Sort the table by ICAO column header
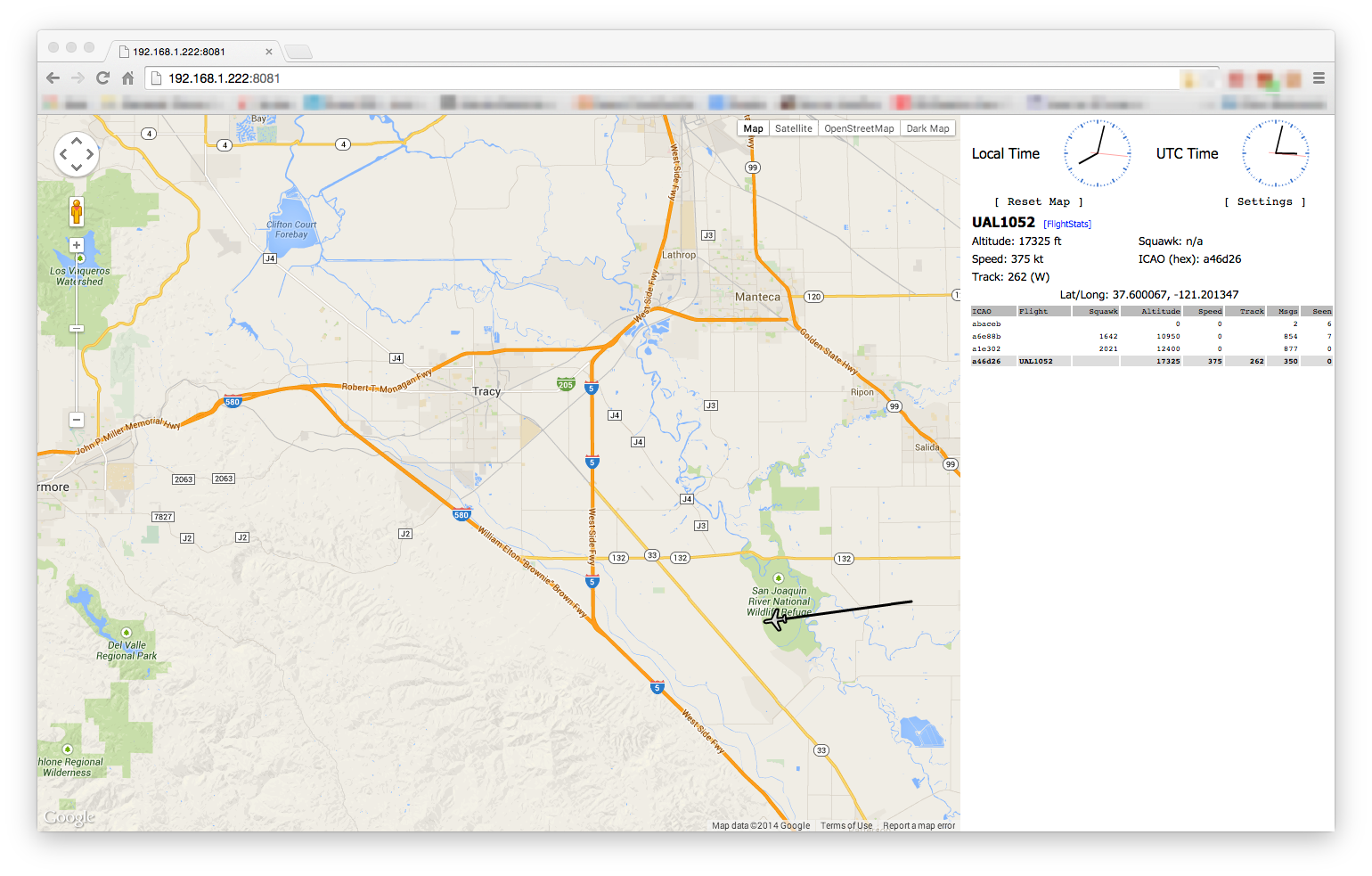Screen dimensions: 1372x876 (x=992, y=312)
